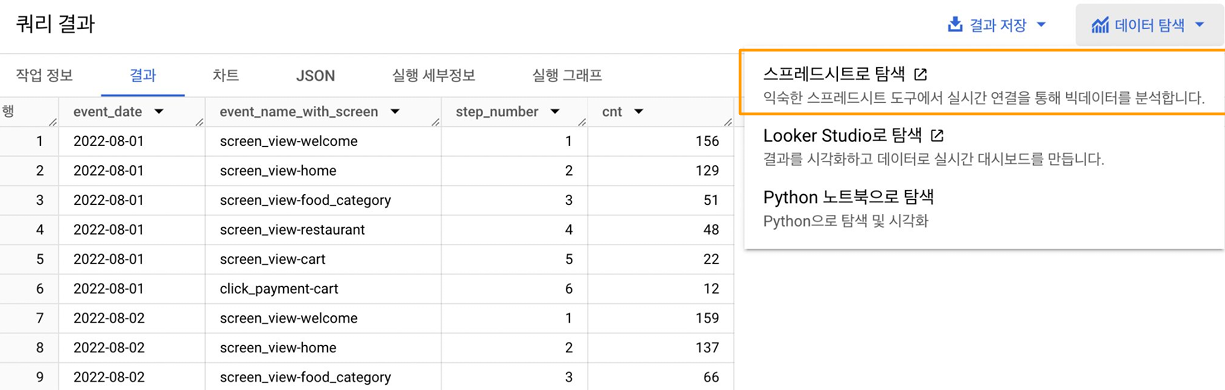The width and height of the screenshot is (1225, 390).
Task: Click the download icon beside 결과 저장
Action: tap(955, 24)
